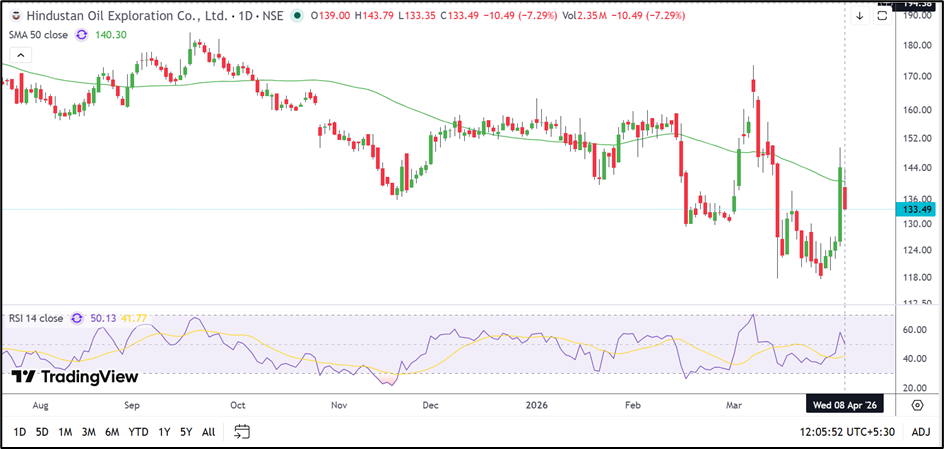Screen dimensions: 944x449
Task: Select the 1D time range
Action: (20, 432)
